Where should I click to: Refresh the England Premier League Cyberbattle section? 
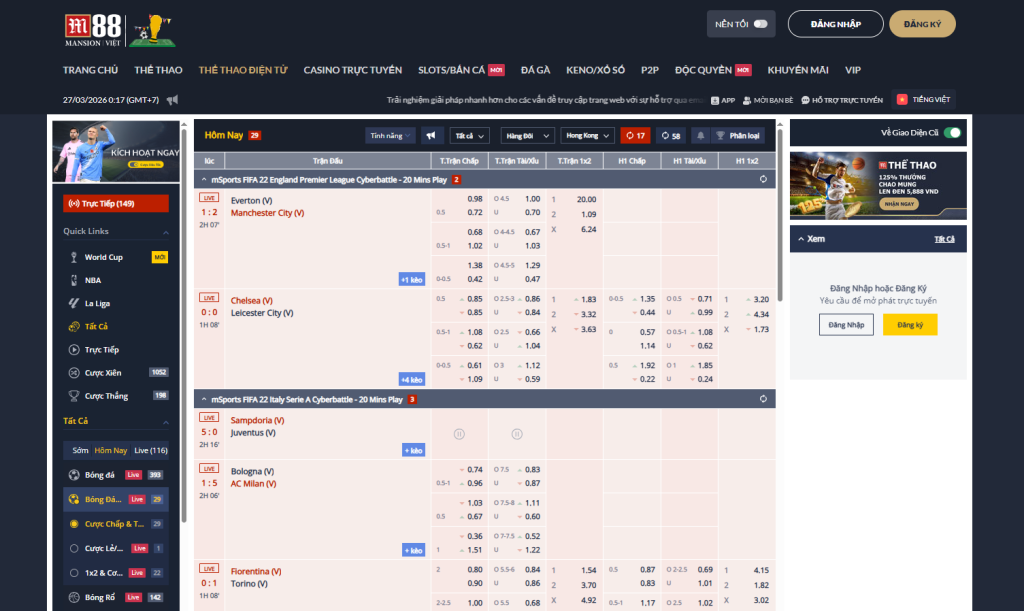[763, 179]
